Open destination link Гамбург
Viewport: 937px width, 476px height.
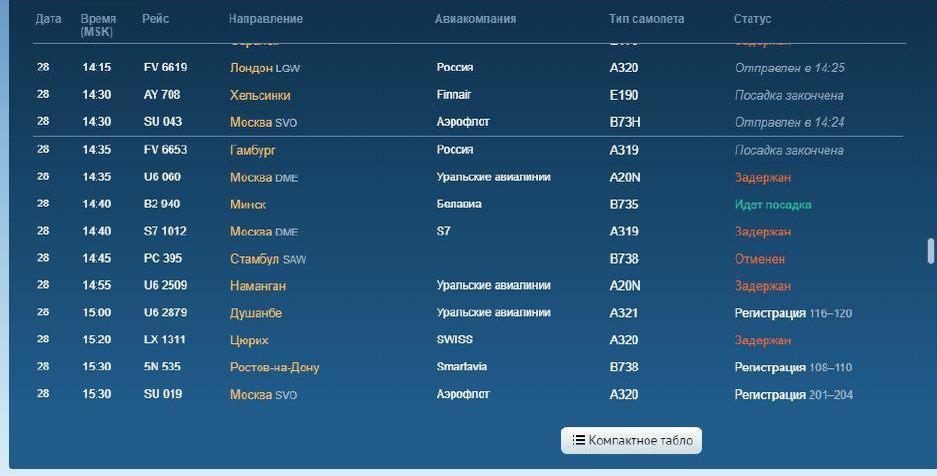[253, 151]
